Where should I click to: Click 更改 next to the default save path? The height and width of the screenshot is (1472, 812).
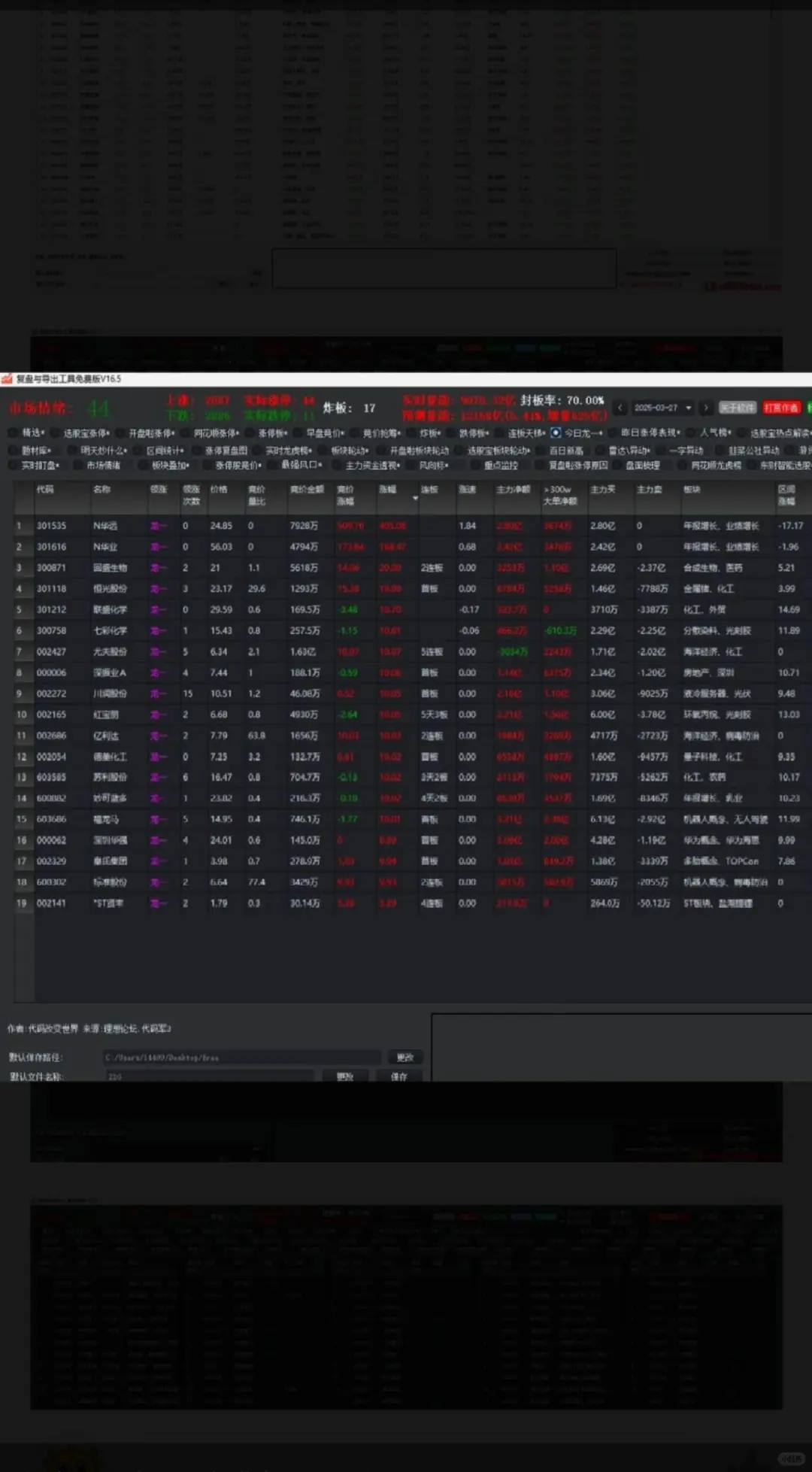[x=404, y=1057]
